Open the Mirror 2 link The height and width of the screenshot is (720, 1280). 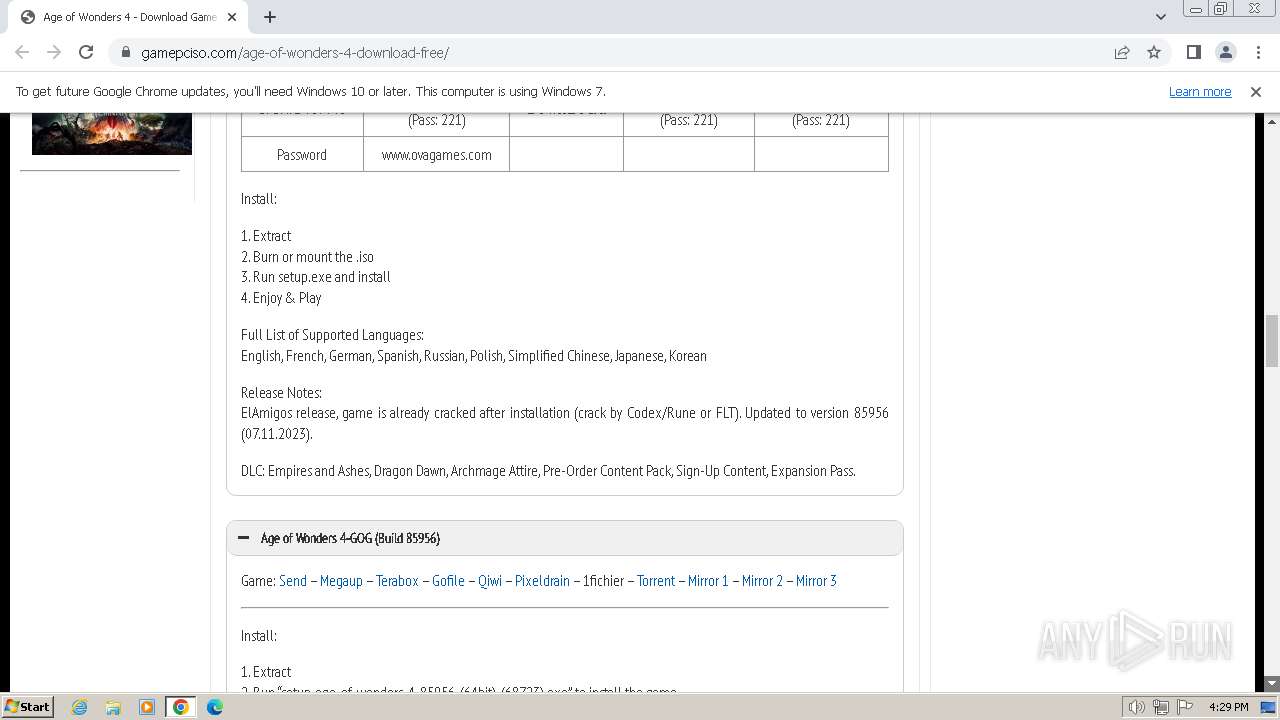click(762, 581)
